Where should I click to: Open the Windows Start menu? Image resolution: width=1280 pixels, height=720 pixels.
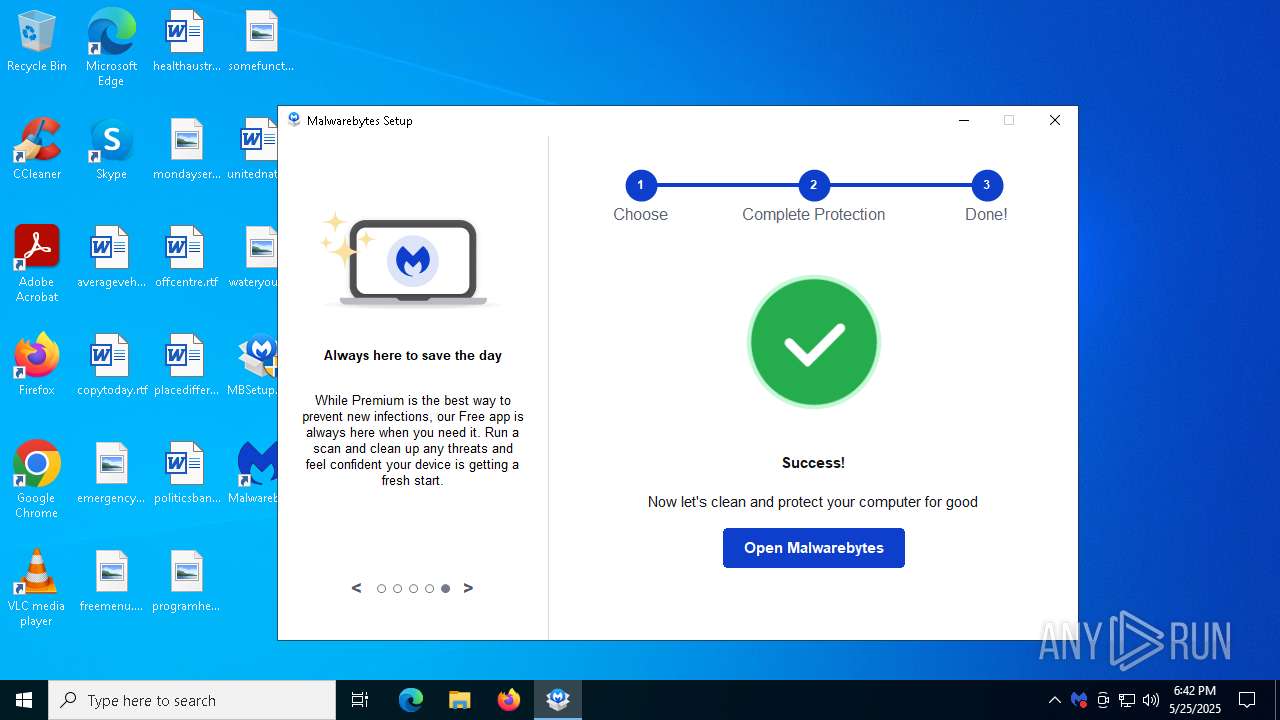24,700
